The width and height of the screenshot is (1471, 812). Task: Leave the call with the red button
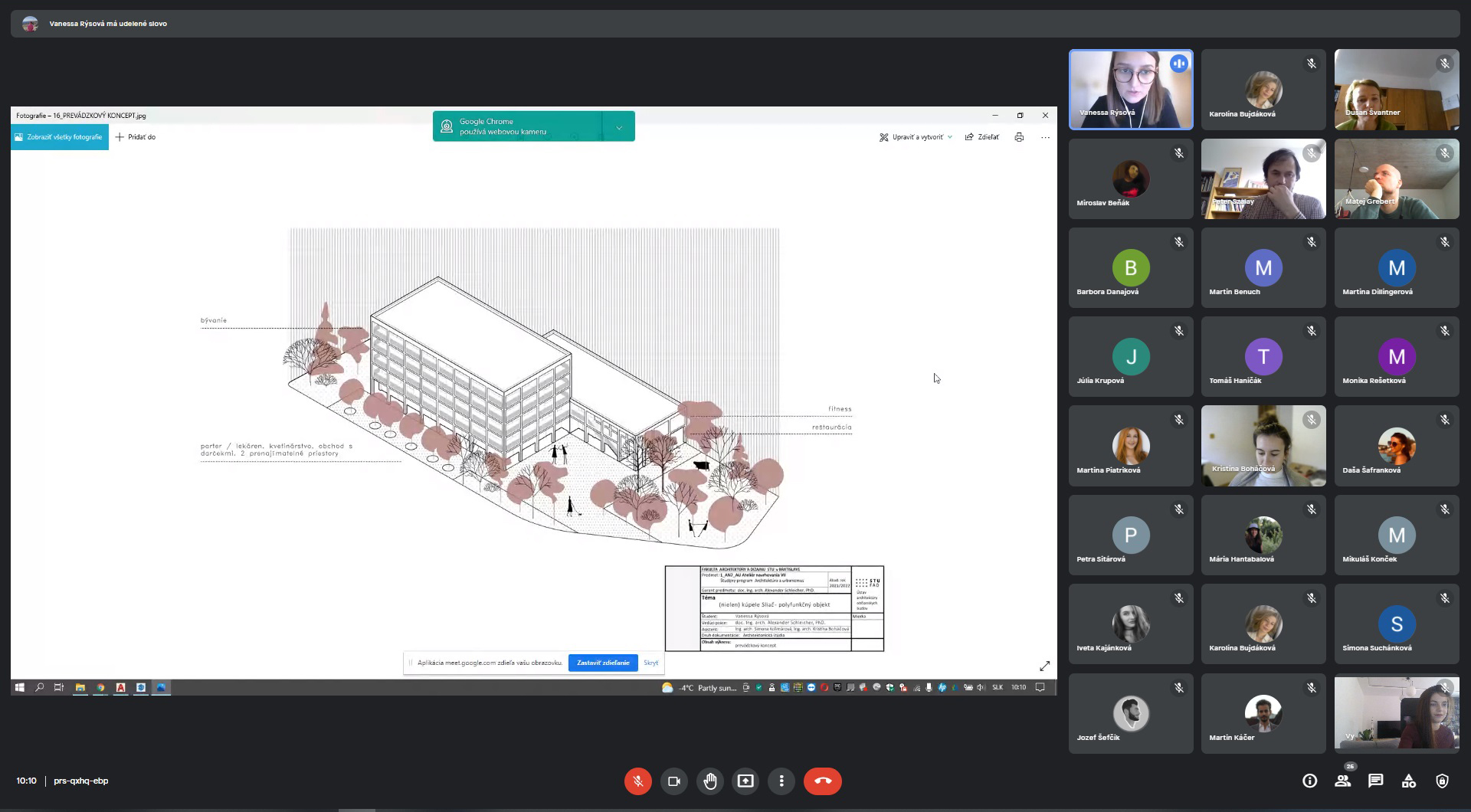[x=823, y=781]
